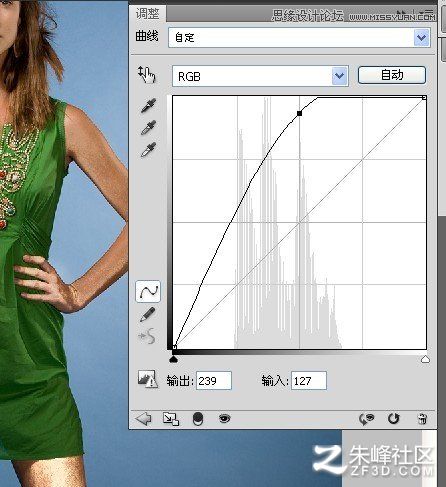View previous state icon
This screenshot has width=446, height=487.
coord(366,419)
